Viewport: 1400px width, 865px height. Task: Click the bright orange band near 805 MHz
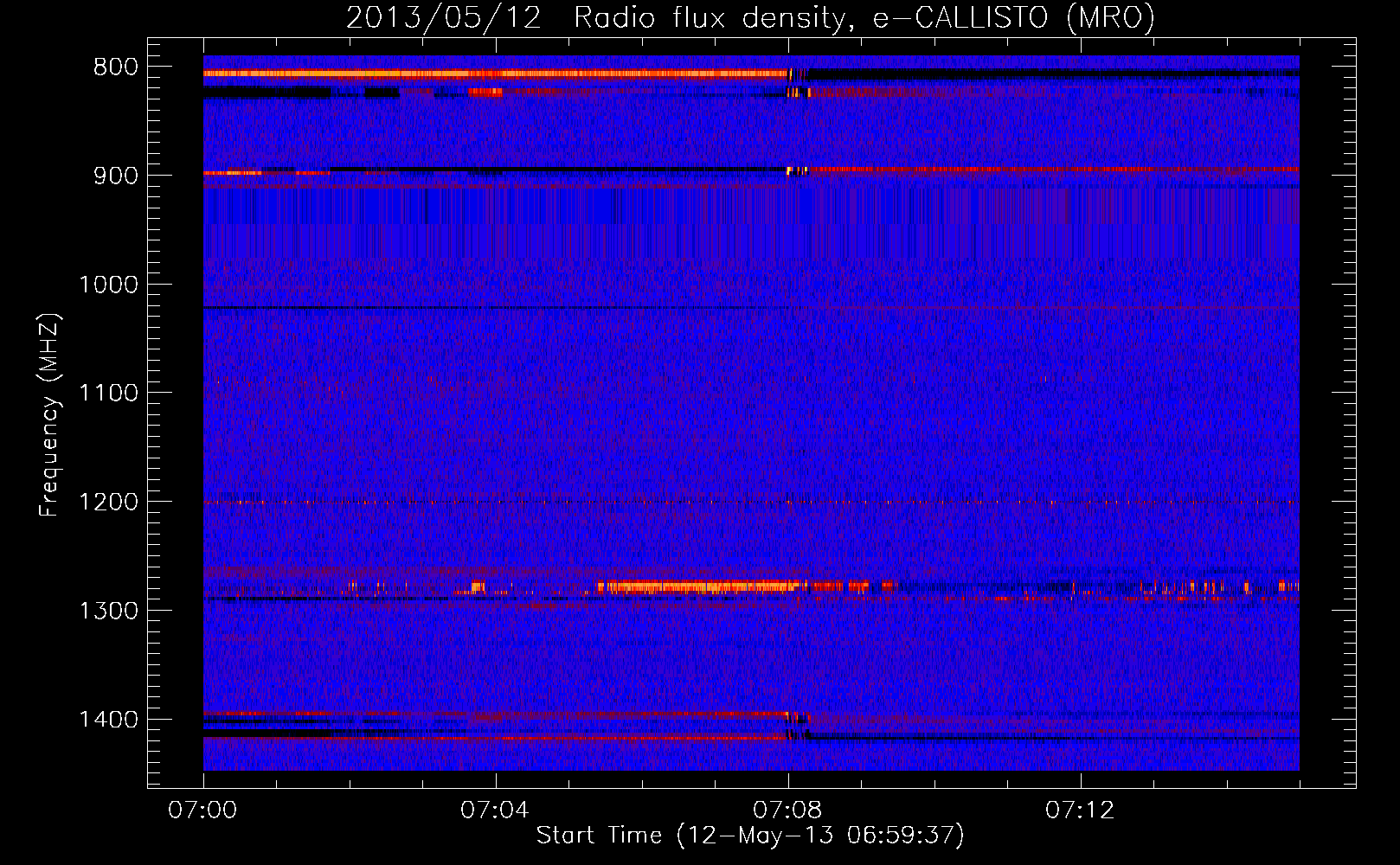[x=496, y=74]
